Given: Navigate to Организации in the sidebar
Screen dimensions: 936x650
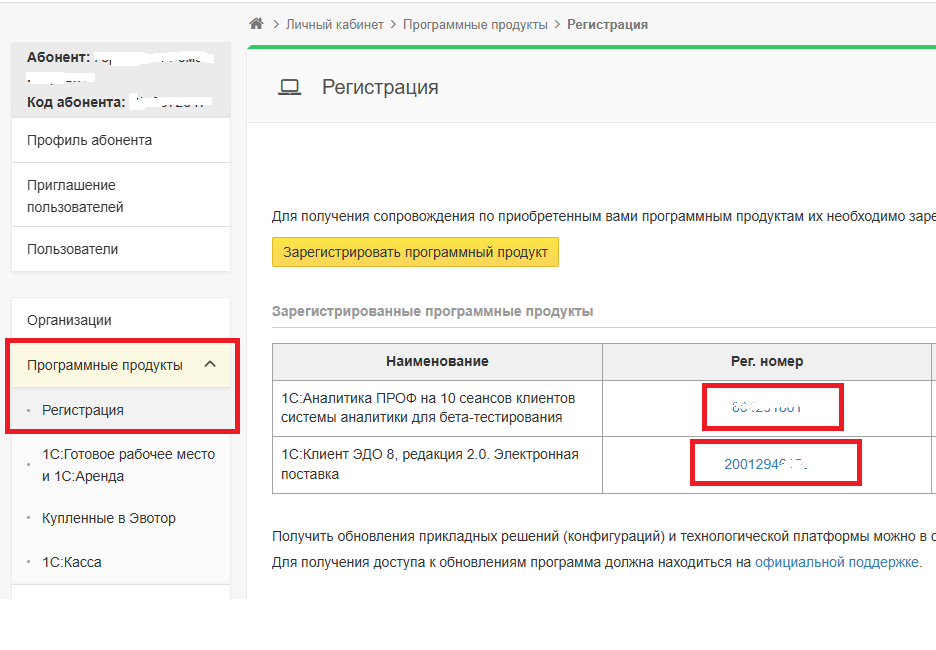Looking at the screenshot, I should [69, 320].
